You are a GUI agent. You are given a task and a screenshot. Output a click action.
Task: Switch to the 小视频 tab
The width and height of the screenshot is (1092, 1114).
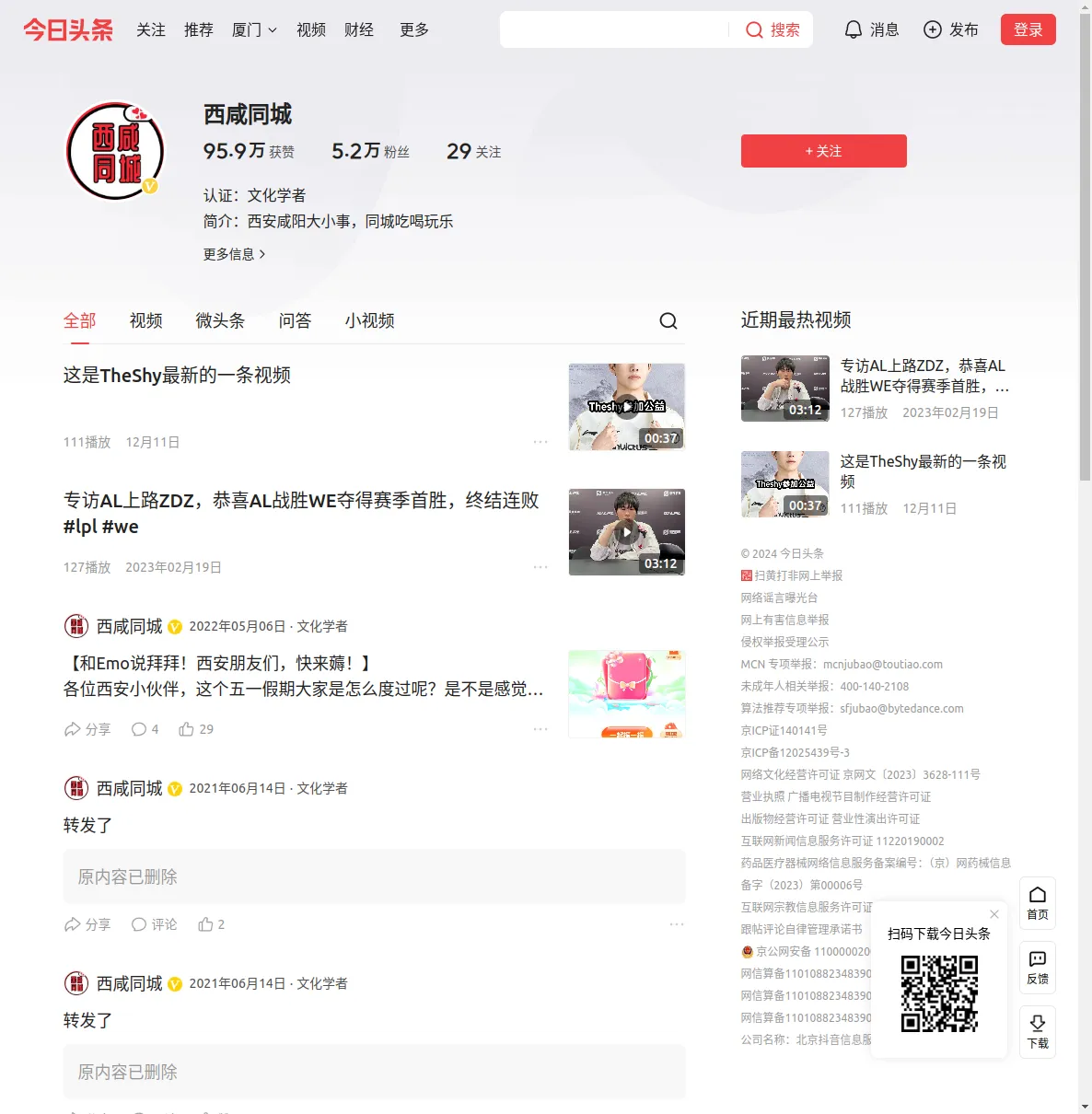pyautogui.click(x=370, y=320)
